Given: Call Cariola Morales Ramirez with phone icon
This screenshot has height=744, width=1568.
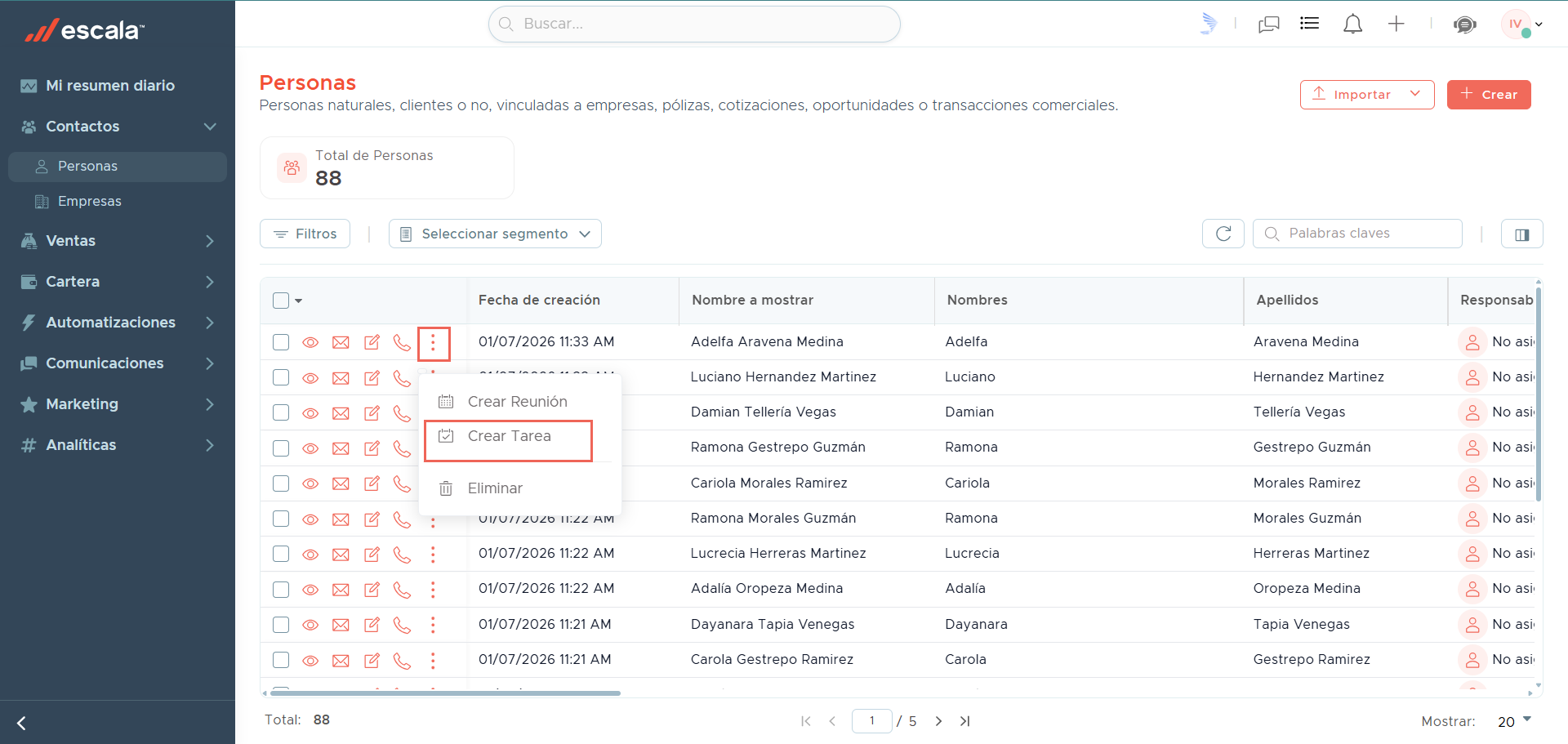Looking at the screenshot, I should [402, 483].
